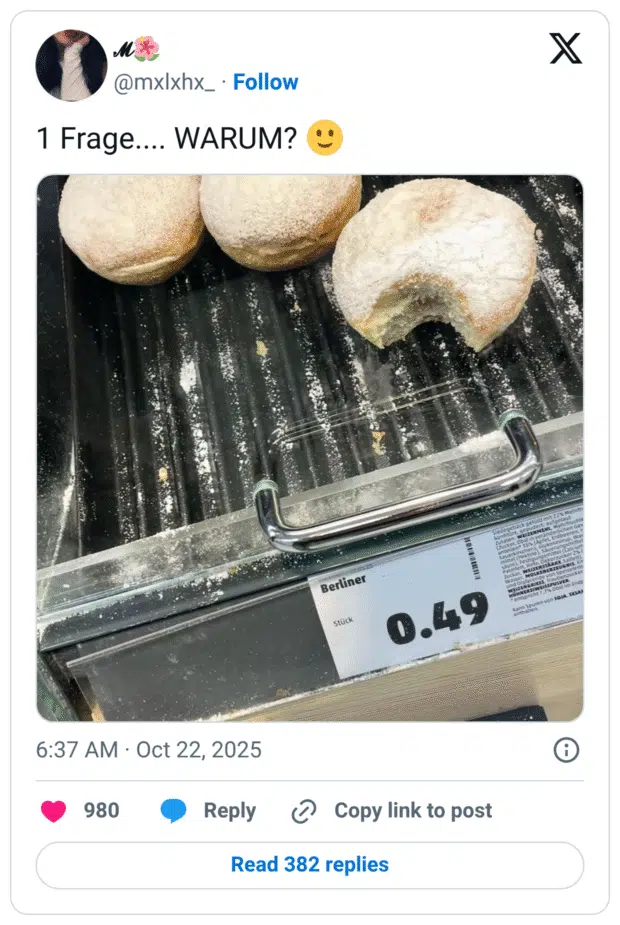Image resolution: width=620 pixels, height=925 pixels.
Task: Click the author display name M
Action: click(123, 51)
